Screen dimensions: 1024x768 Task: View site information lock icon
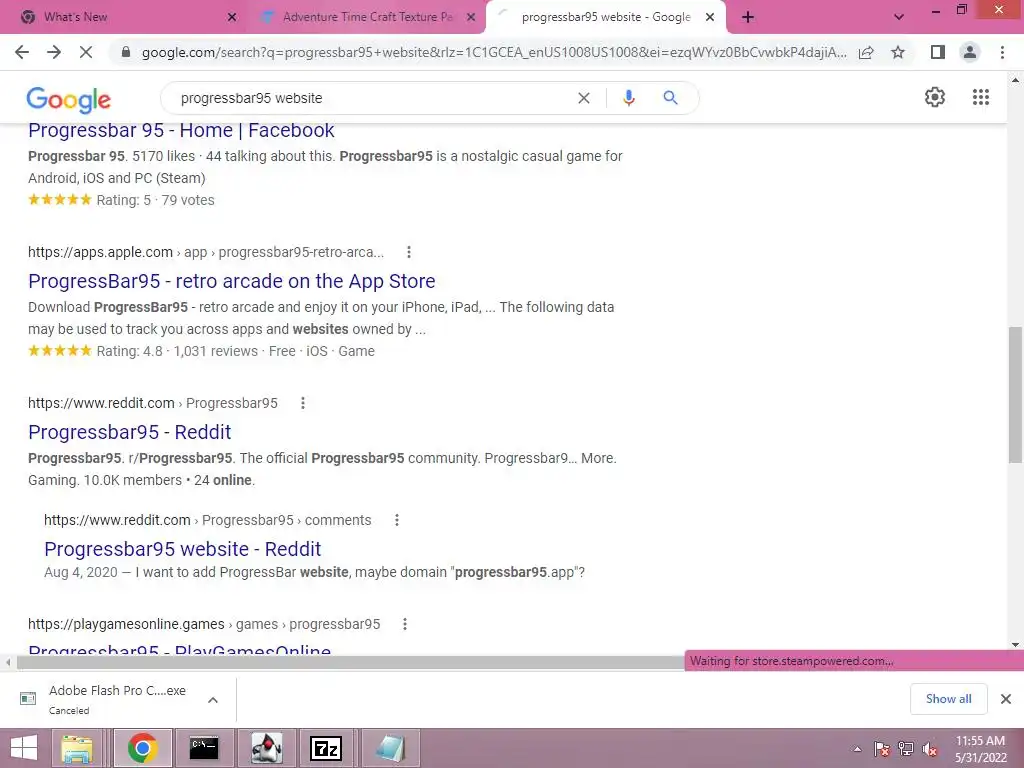pos(126,52)
